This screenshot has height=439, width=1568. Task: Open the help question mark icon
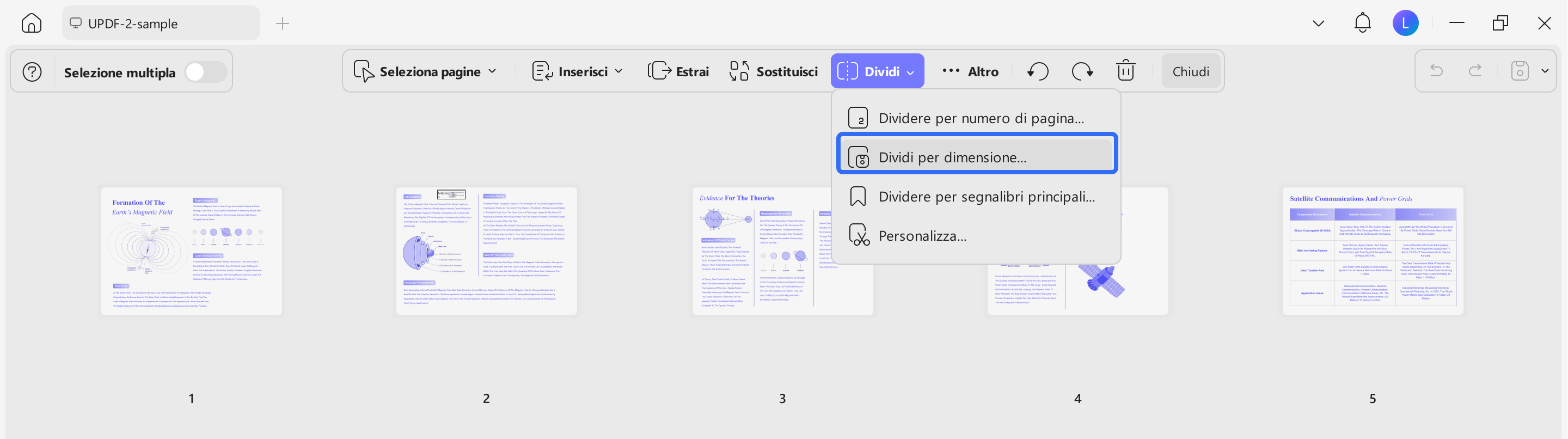click(32, 72)
